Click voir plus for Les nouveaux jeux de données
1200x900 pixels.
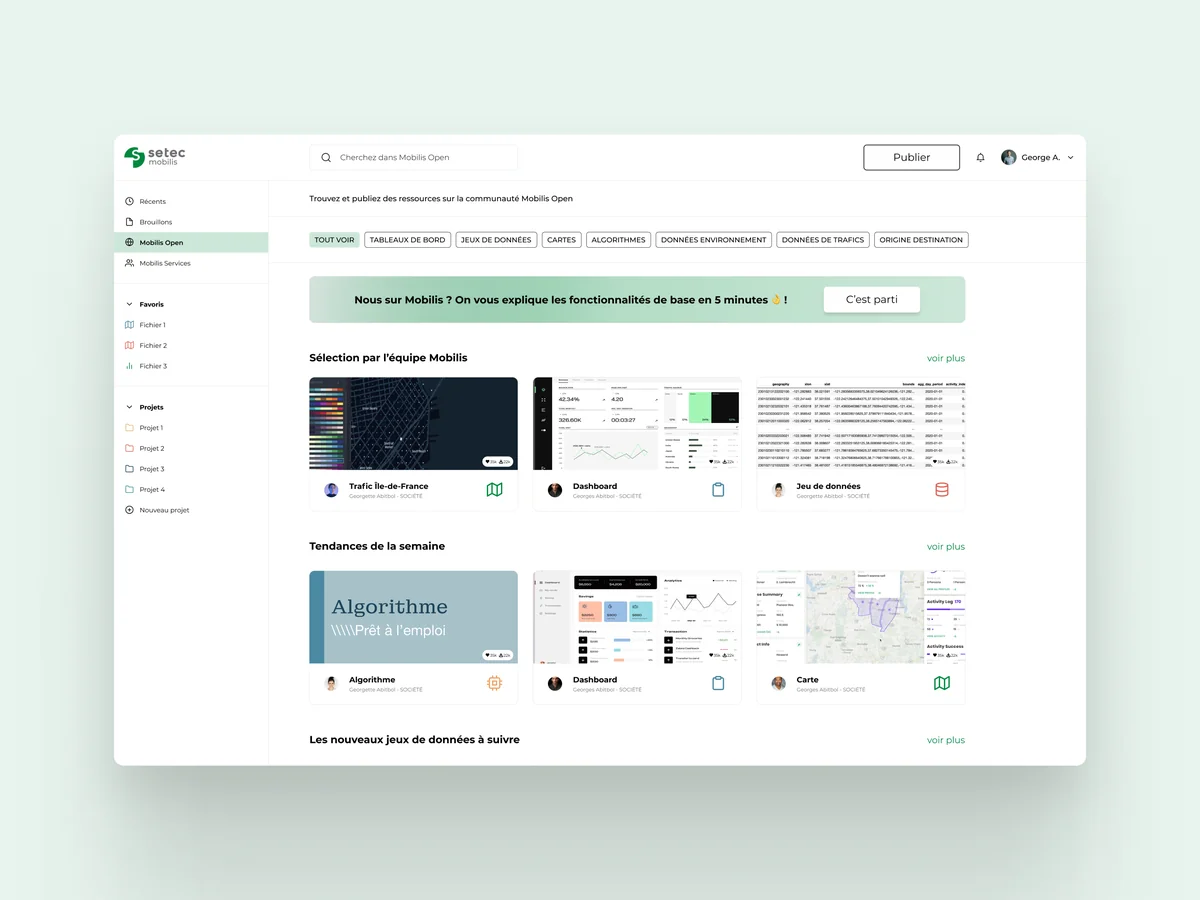pyautogui.click(x=946, y=740)
